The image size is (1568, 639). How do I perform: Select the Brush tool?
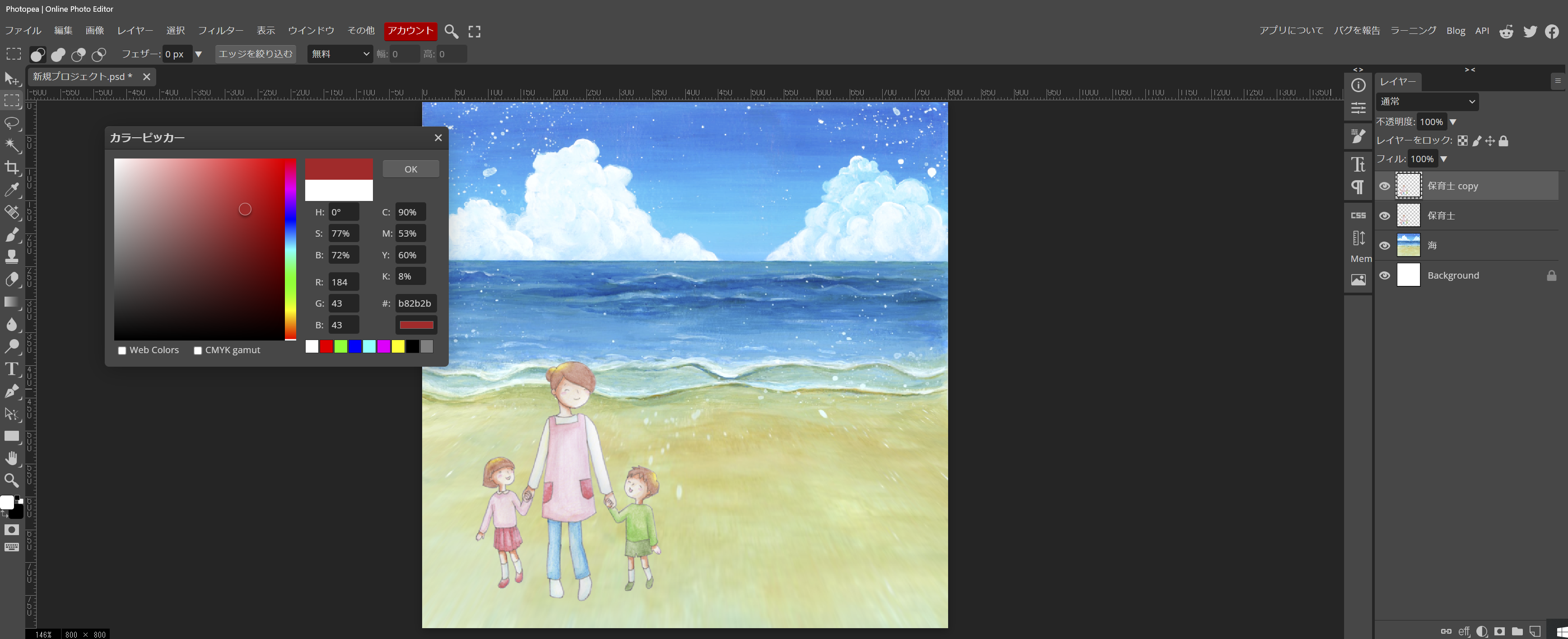pyautogui.click(x=12, y=234)
